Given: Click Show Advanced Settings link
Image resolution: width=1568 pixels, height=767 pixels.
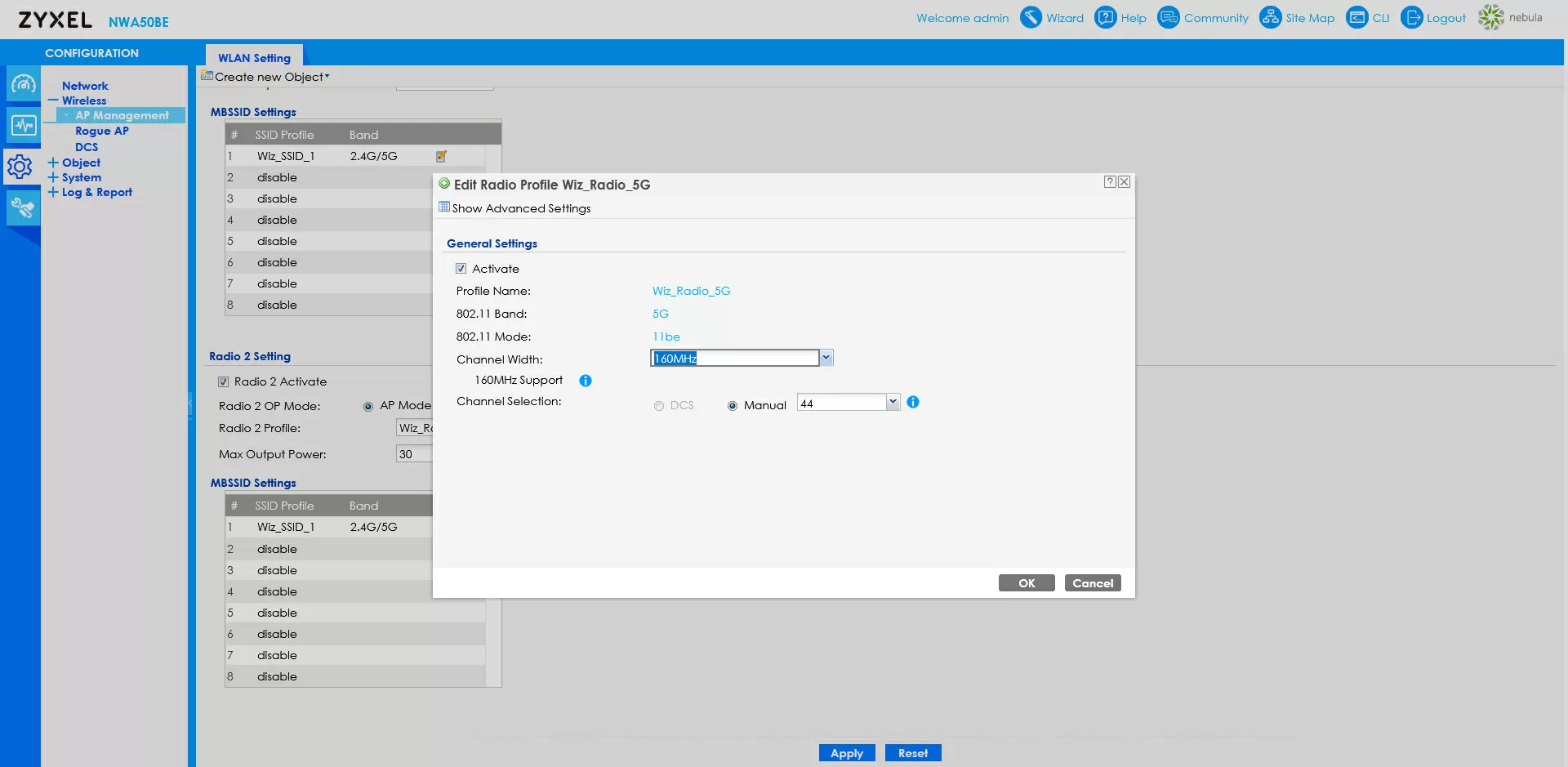Looking at the screenshot, I should click(x=521, y=208).
